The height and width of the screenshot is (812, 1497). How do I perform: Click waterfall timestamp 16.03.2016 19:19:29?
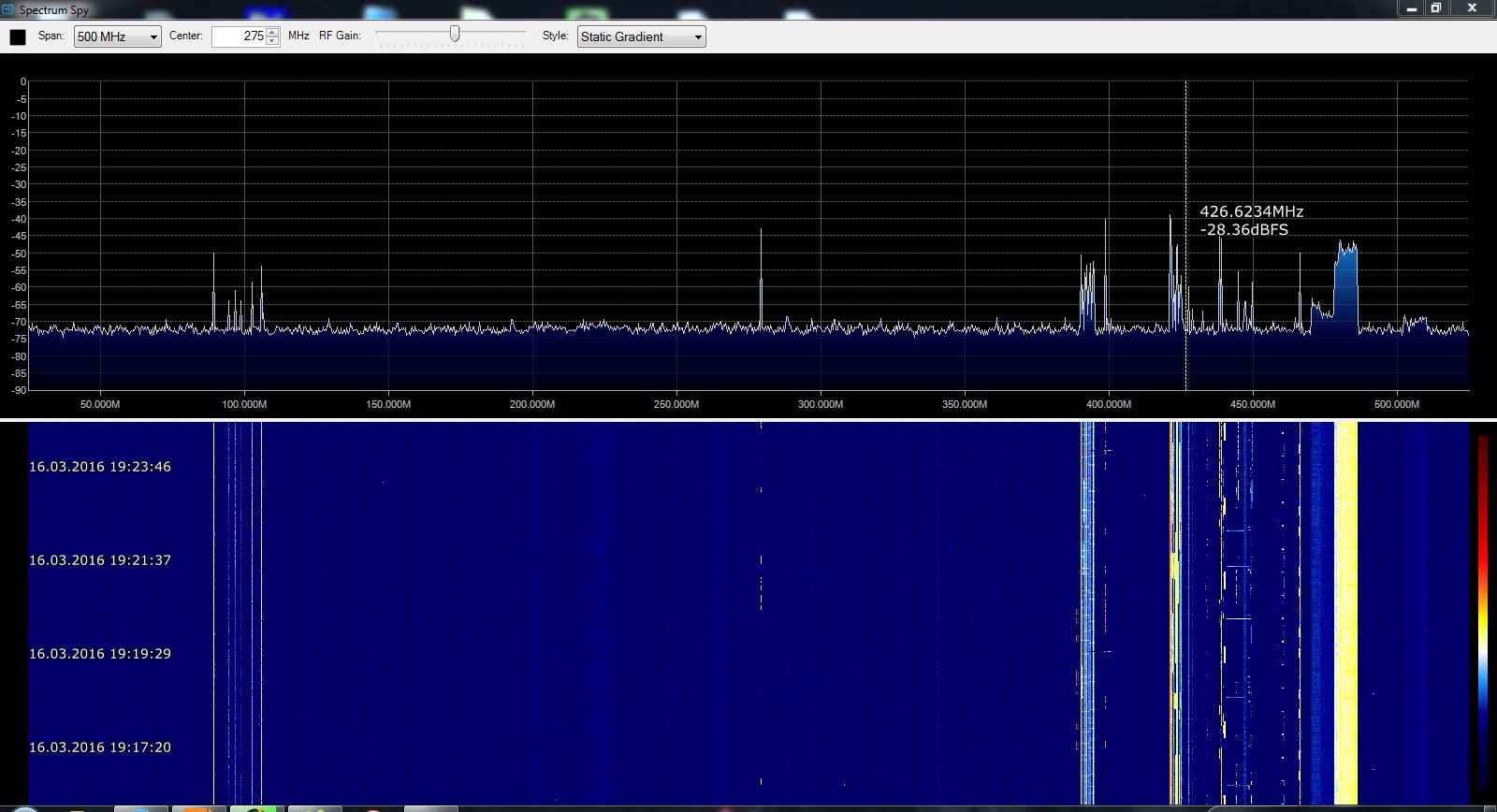pos(100,654)
